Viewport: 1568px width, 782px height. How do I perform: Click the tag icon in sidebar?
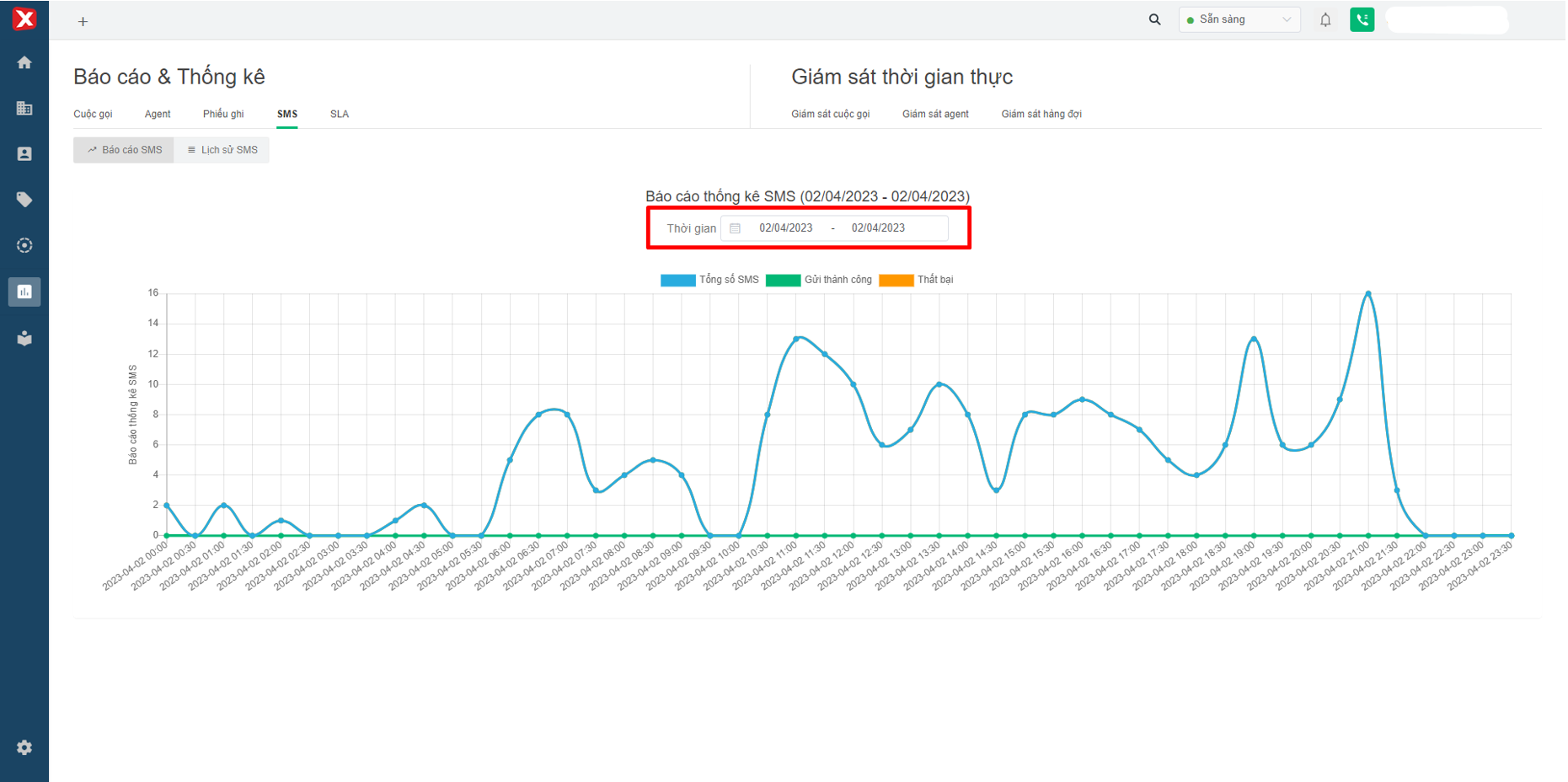(24, 200)
